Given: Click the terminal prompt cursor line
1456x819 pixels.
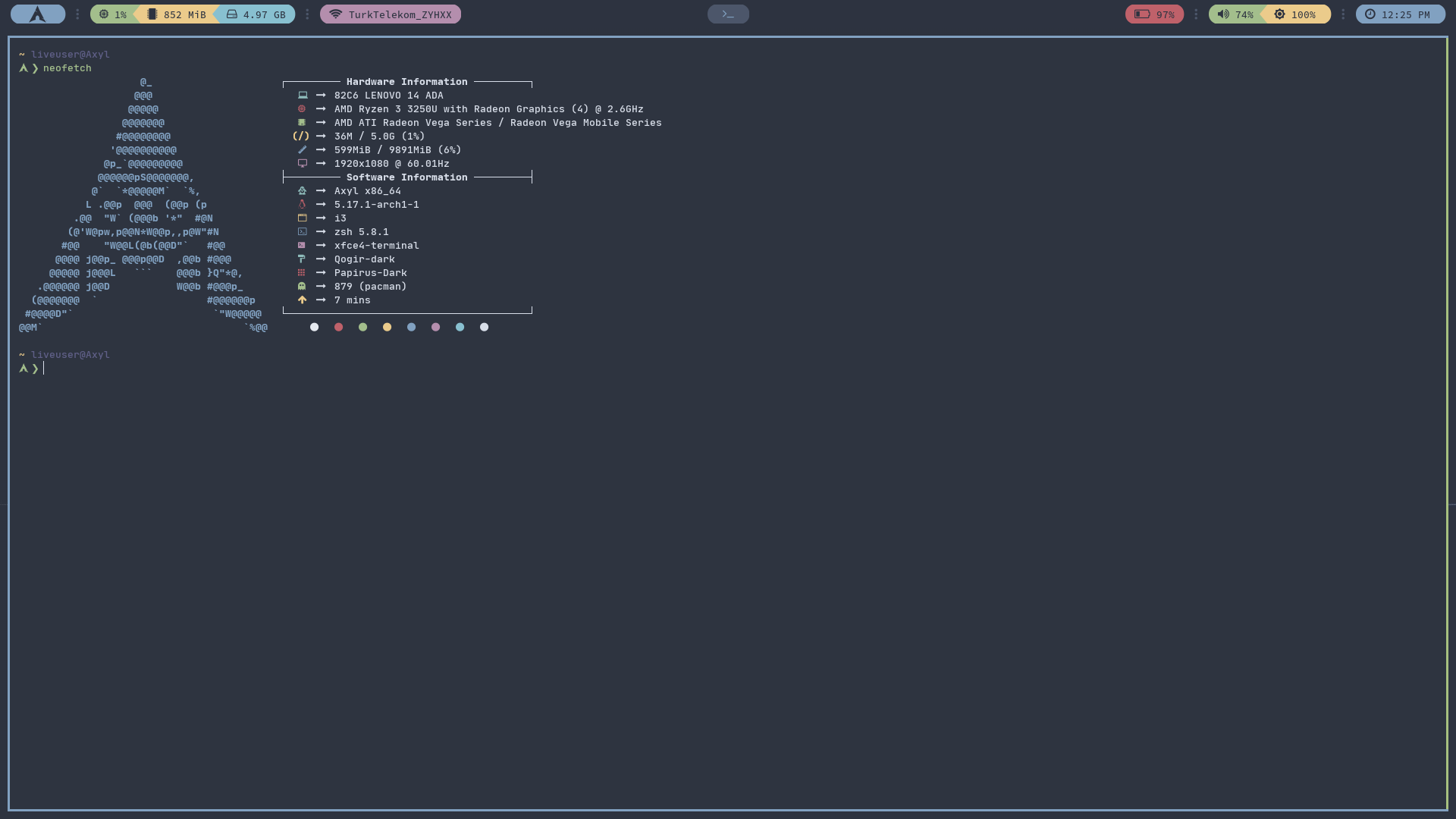Looking at the screenshot, I should tap(44, 369).
